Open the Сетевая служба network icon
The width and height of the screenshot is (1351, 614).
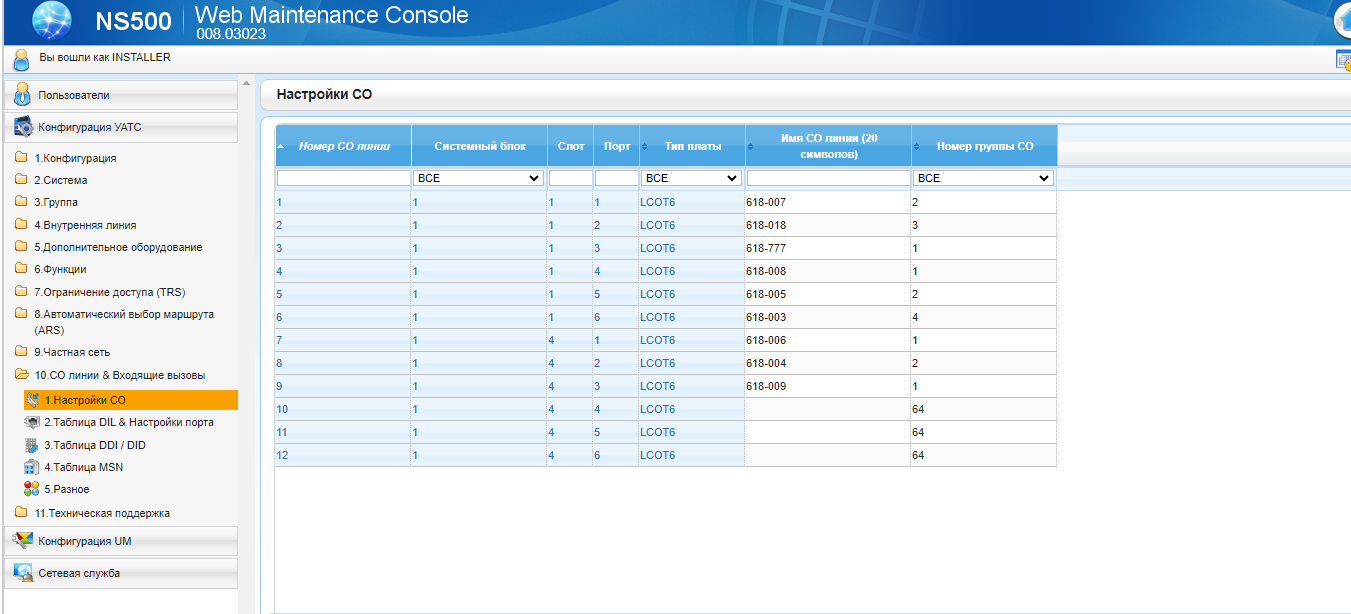pos(23,573)
